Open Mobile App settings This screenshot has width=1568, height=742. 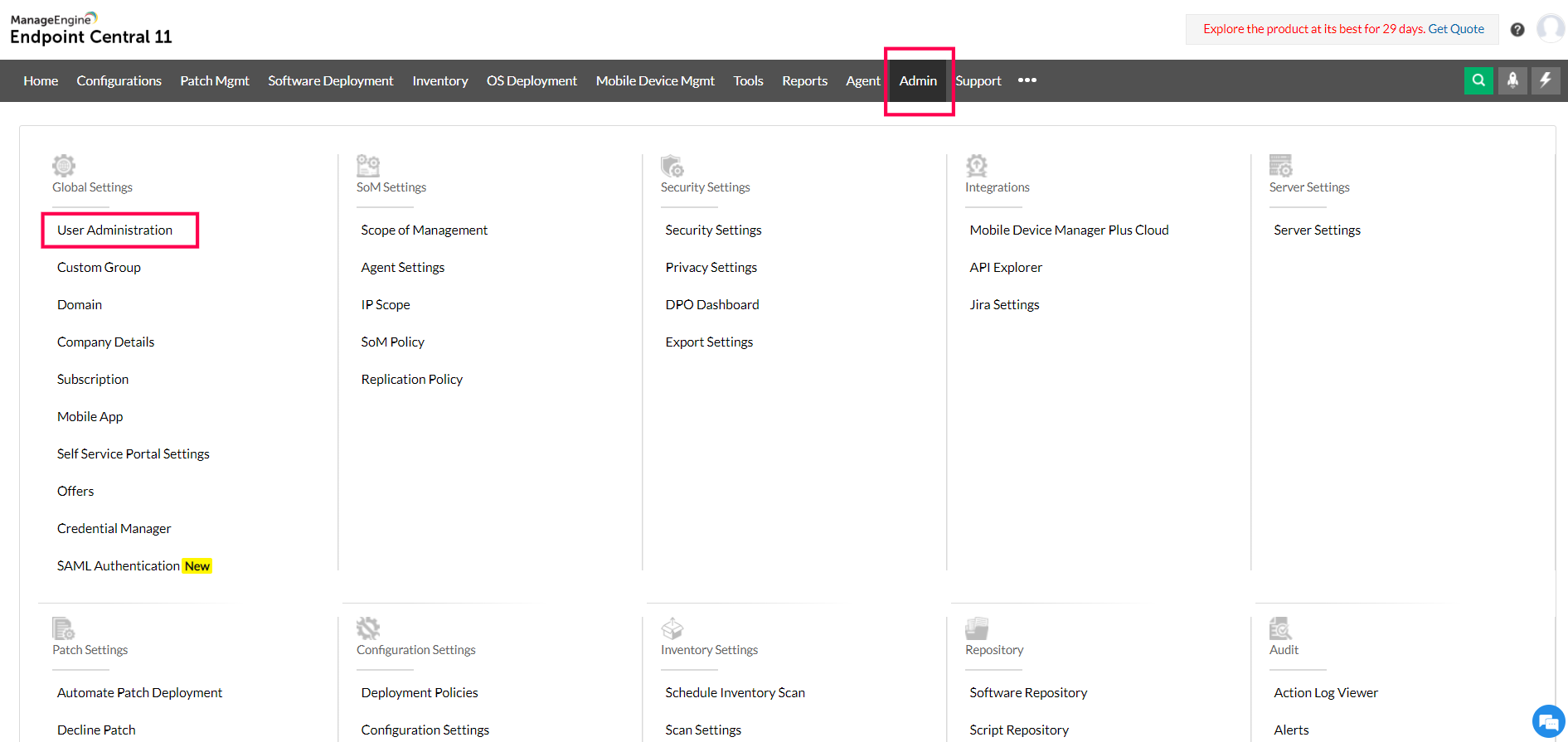tap(90, 416)
